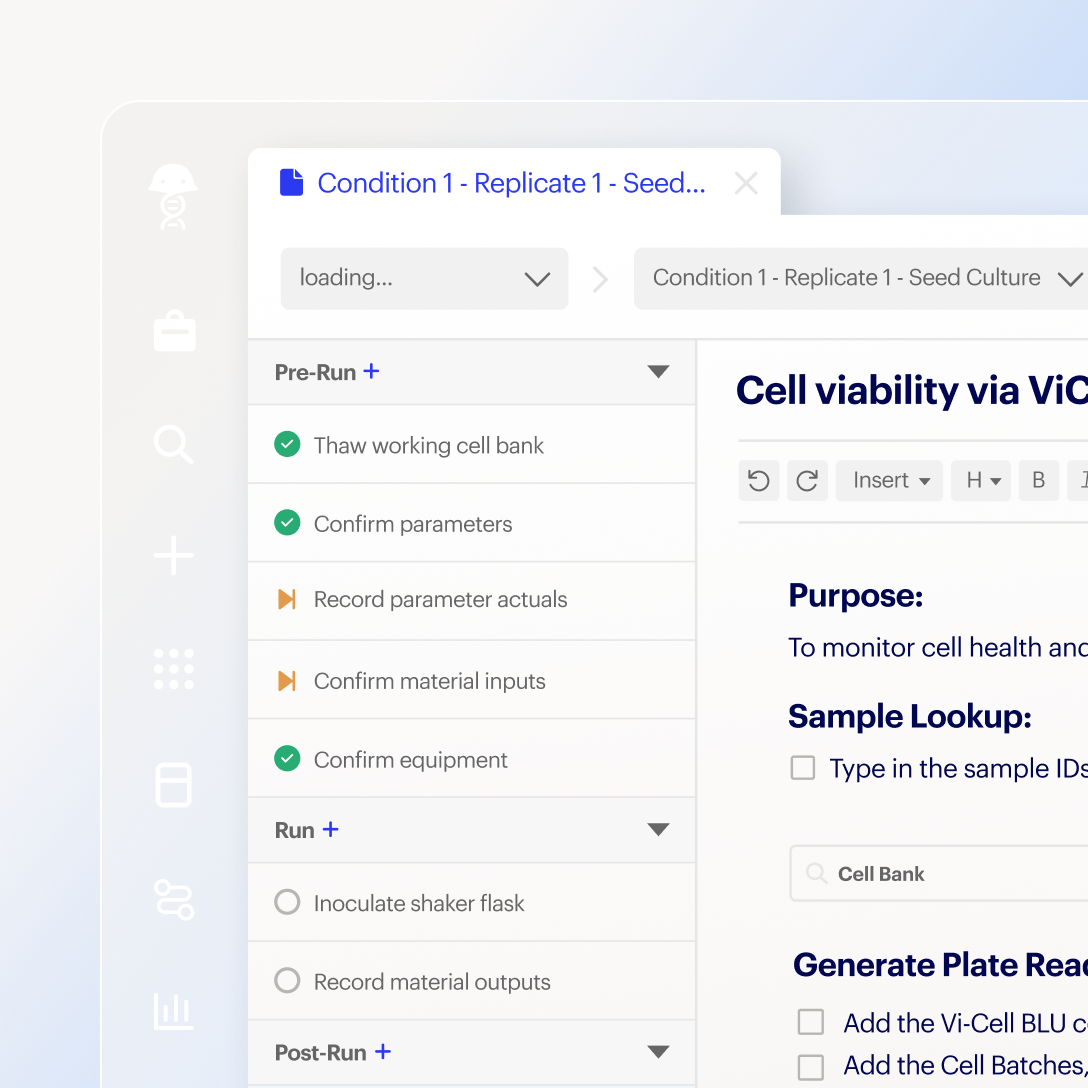Click the blue document icon on the tab
1088x1088 pixels.
click(291, 182)
